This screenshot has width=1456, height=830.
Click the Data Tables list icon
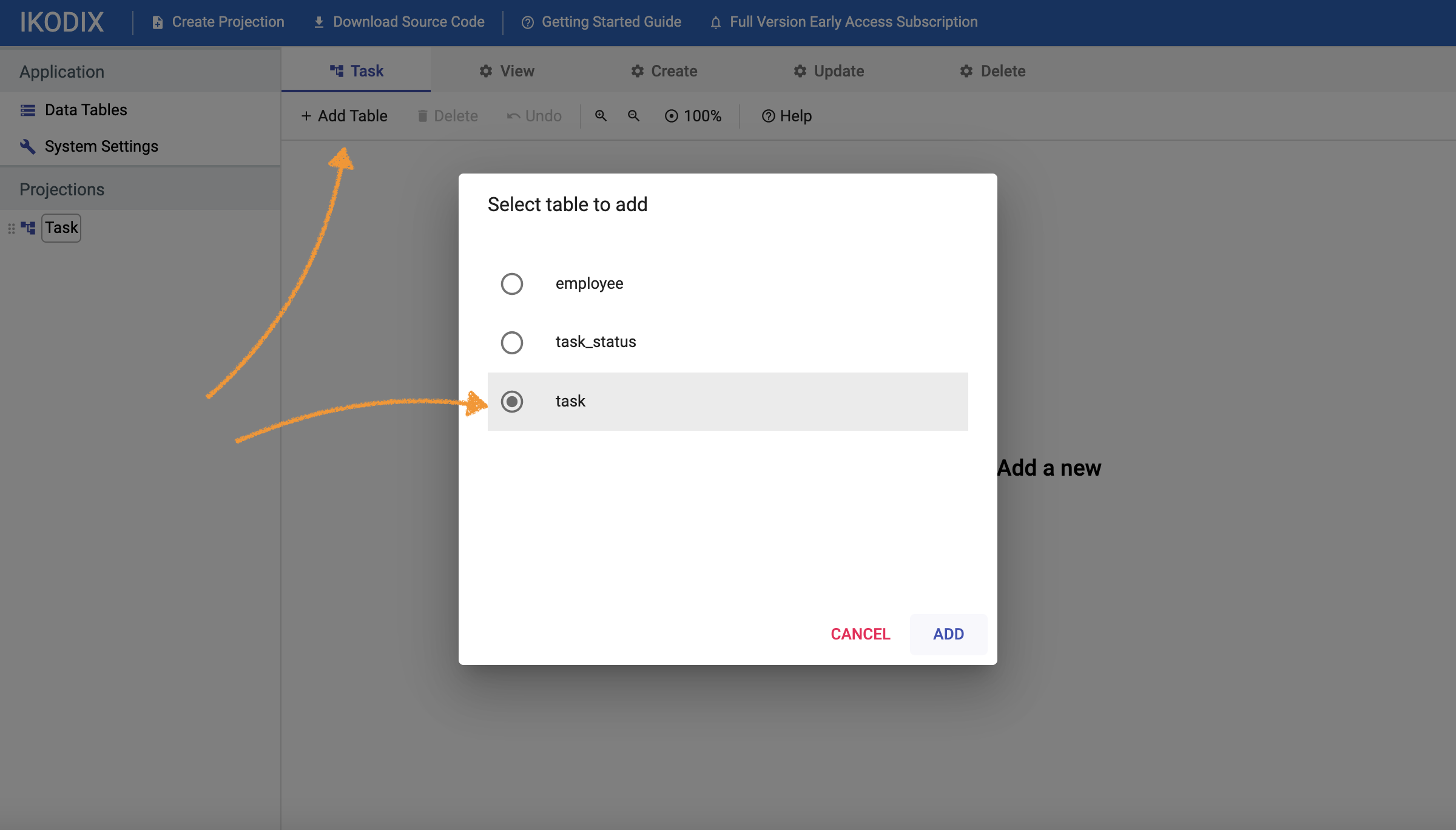[28, 110]
